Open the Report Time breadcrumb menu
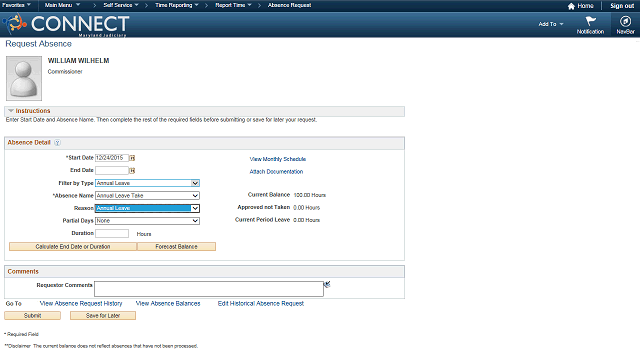Screen dimensions: 640x360 click(233, 5)
